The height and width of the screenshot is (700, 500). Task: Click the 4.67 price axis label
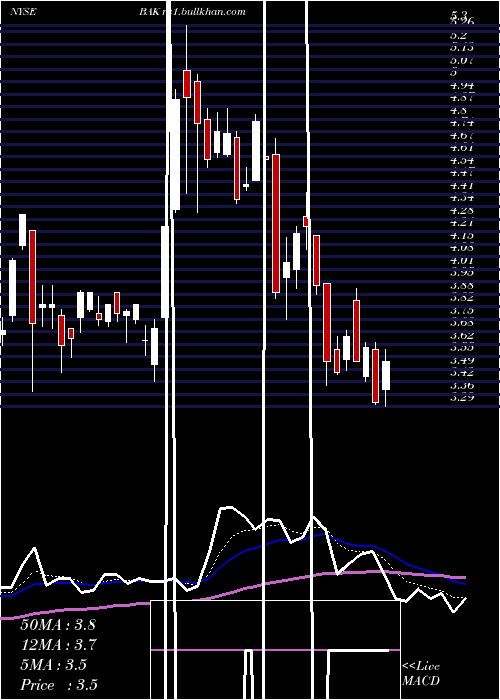(x=462, y=135)
